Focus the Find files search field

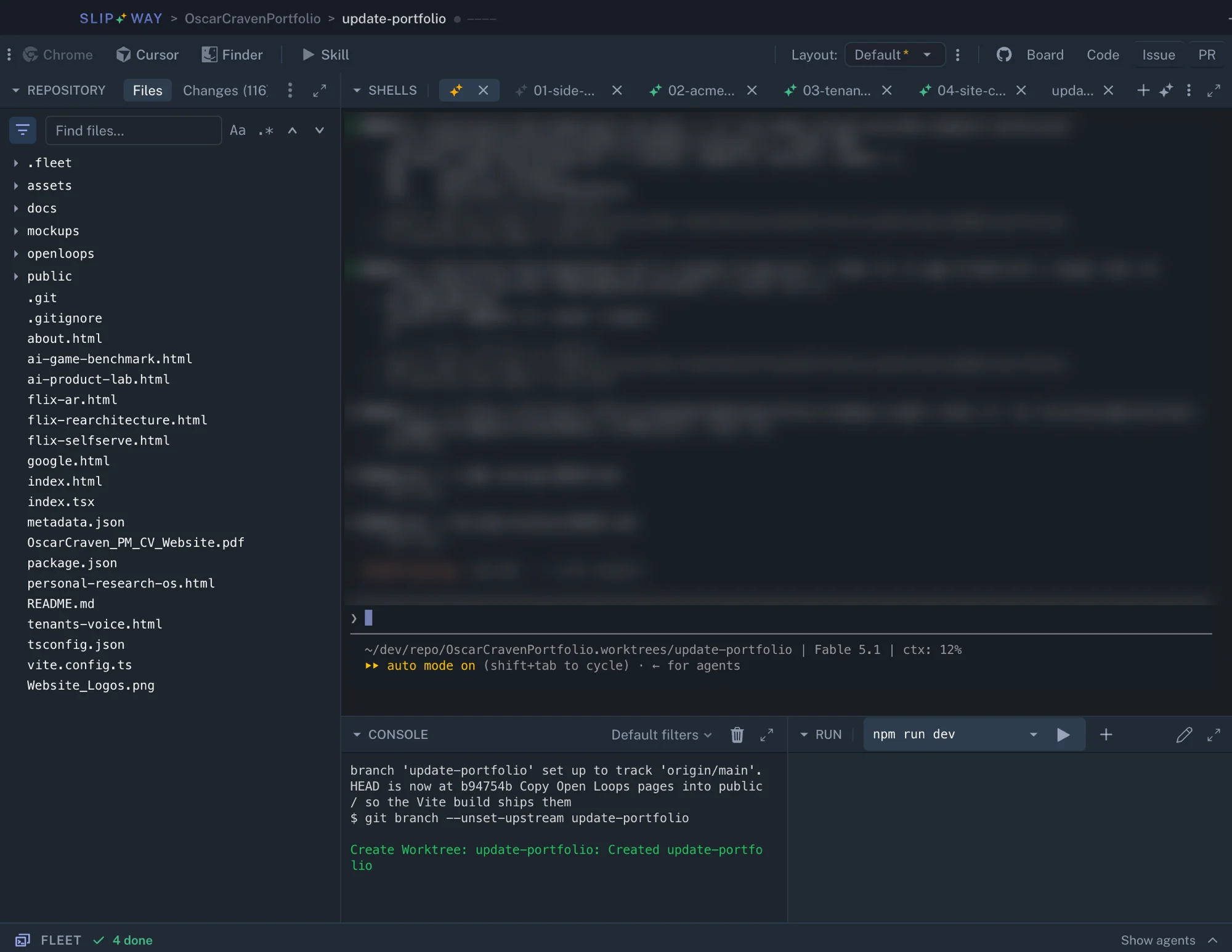134,131
